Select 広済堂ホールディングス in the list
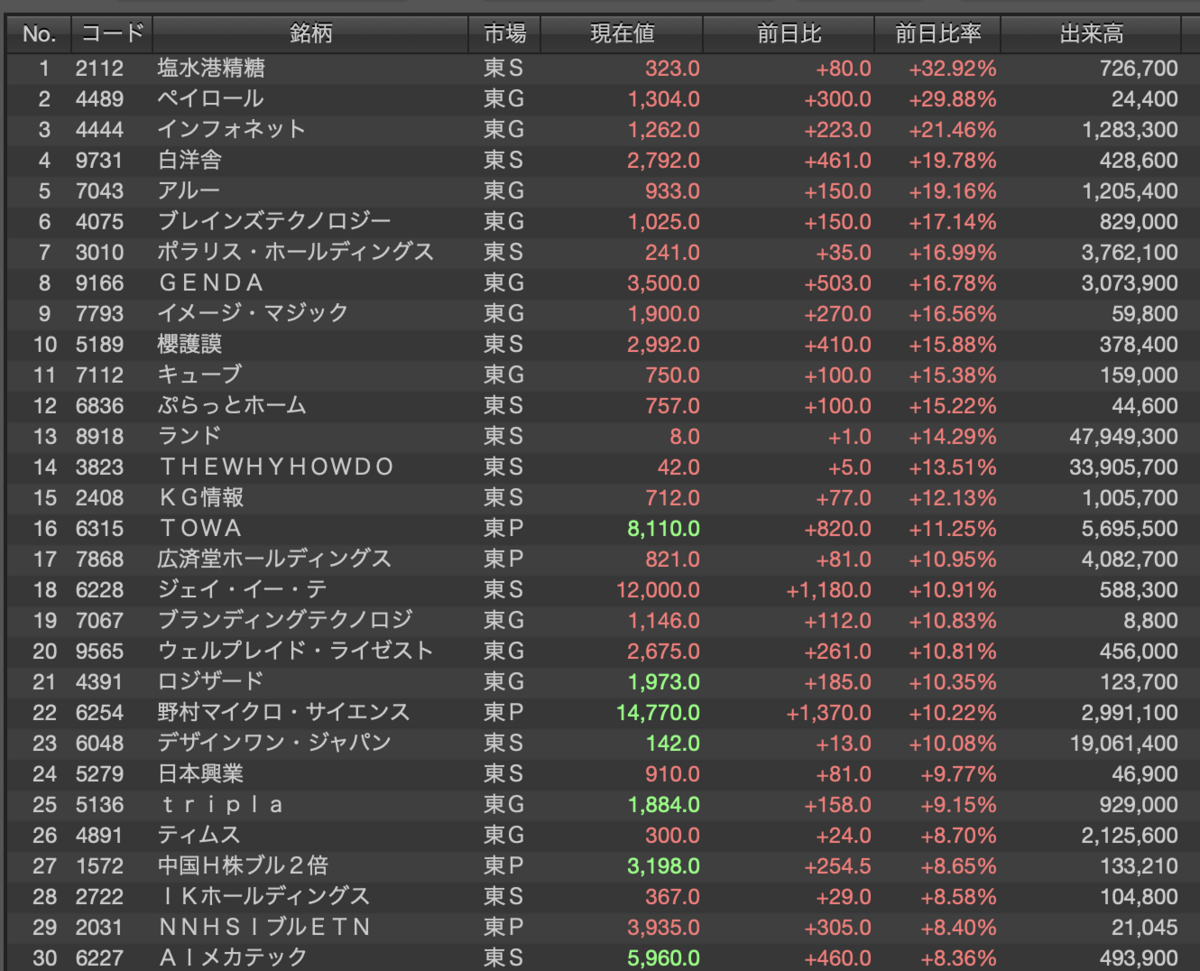 pyautogui.click(x=275, y=558)
